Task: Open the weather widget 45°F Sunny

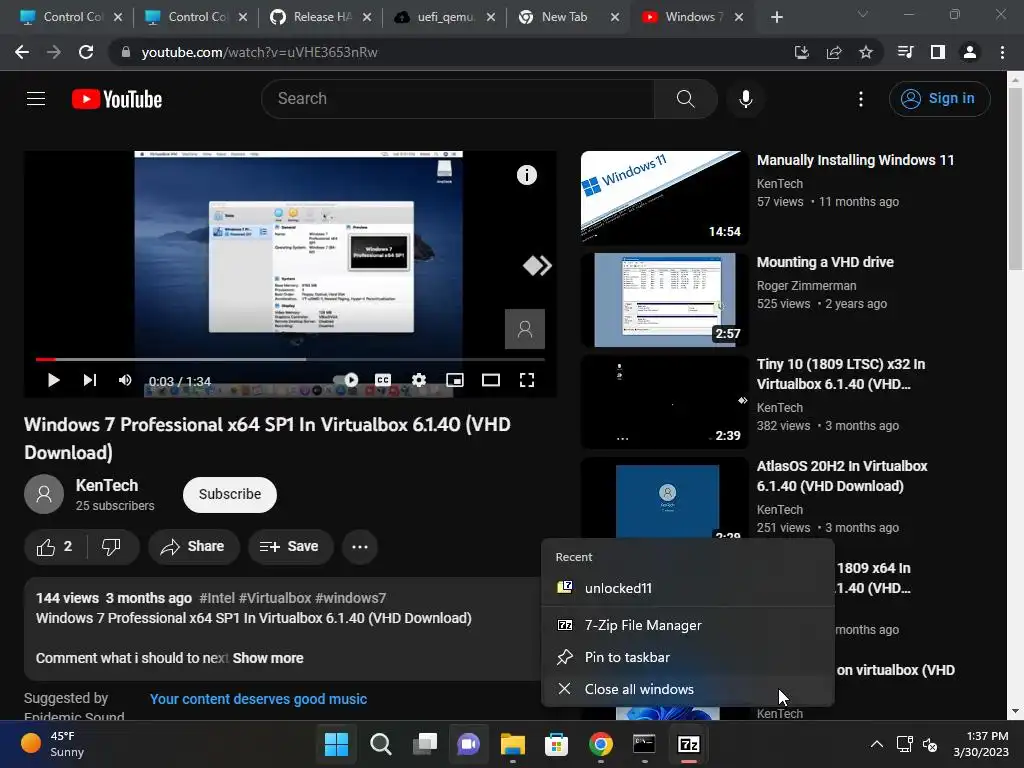Action: point(54,744)
